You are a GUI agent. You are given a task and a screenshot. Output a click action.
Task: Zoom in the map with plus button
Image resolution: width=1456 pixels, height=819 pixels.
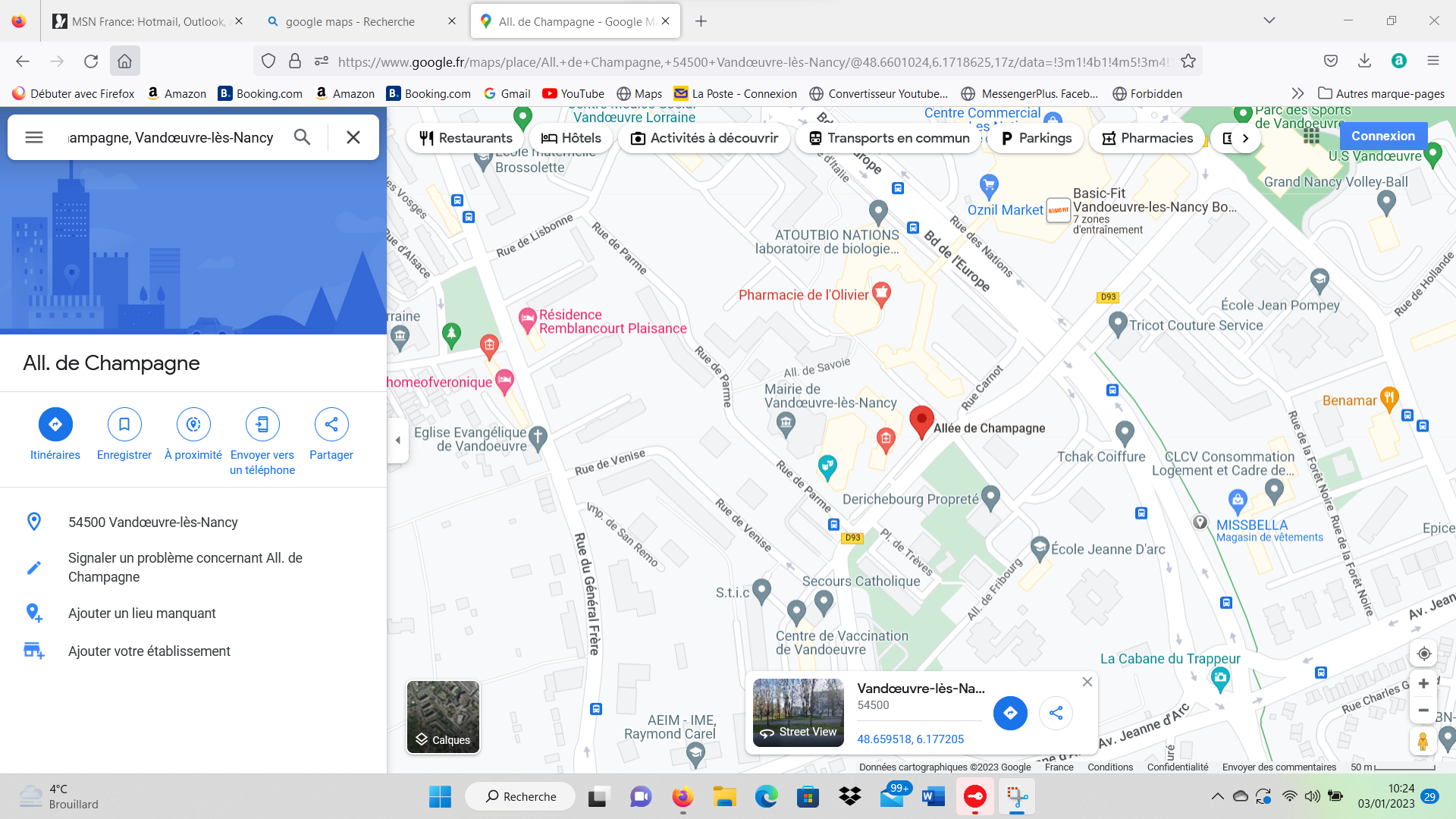[x=1423, y=683]
